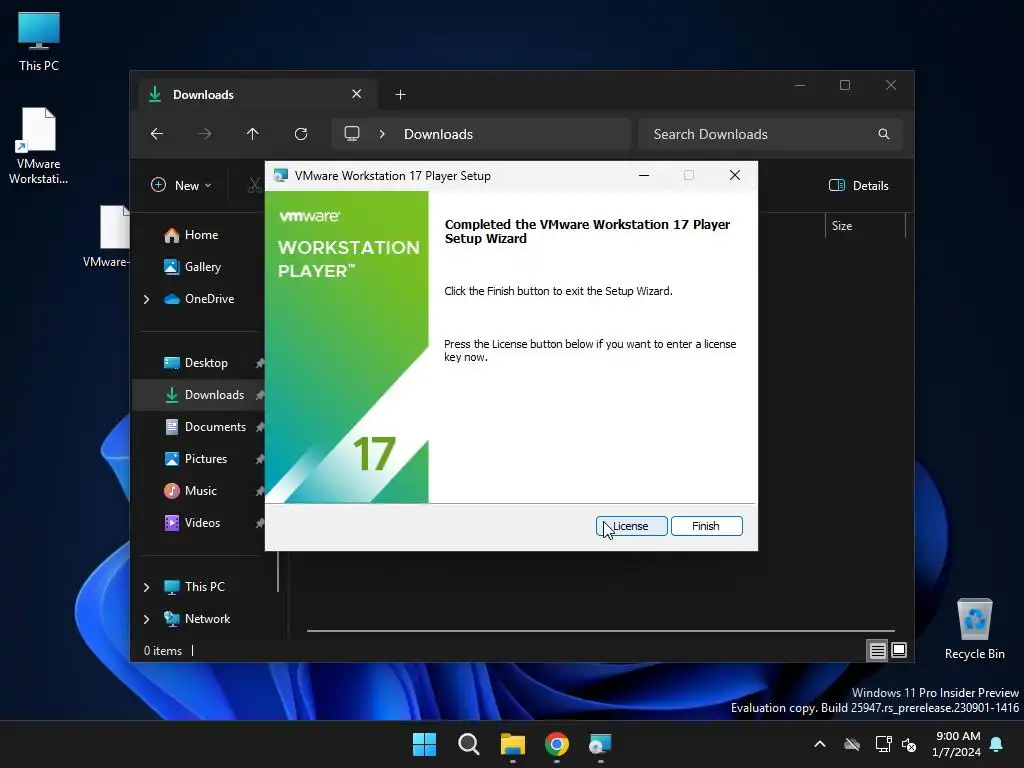The width and height of the screenshot is (1024, 768).
Task: Select This PC in navigation pane
Action: (x=204, y=586)
